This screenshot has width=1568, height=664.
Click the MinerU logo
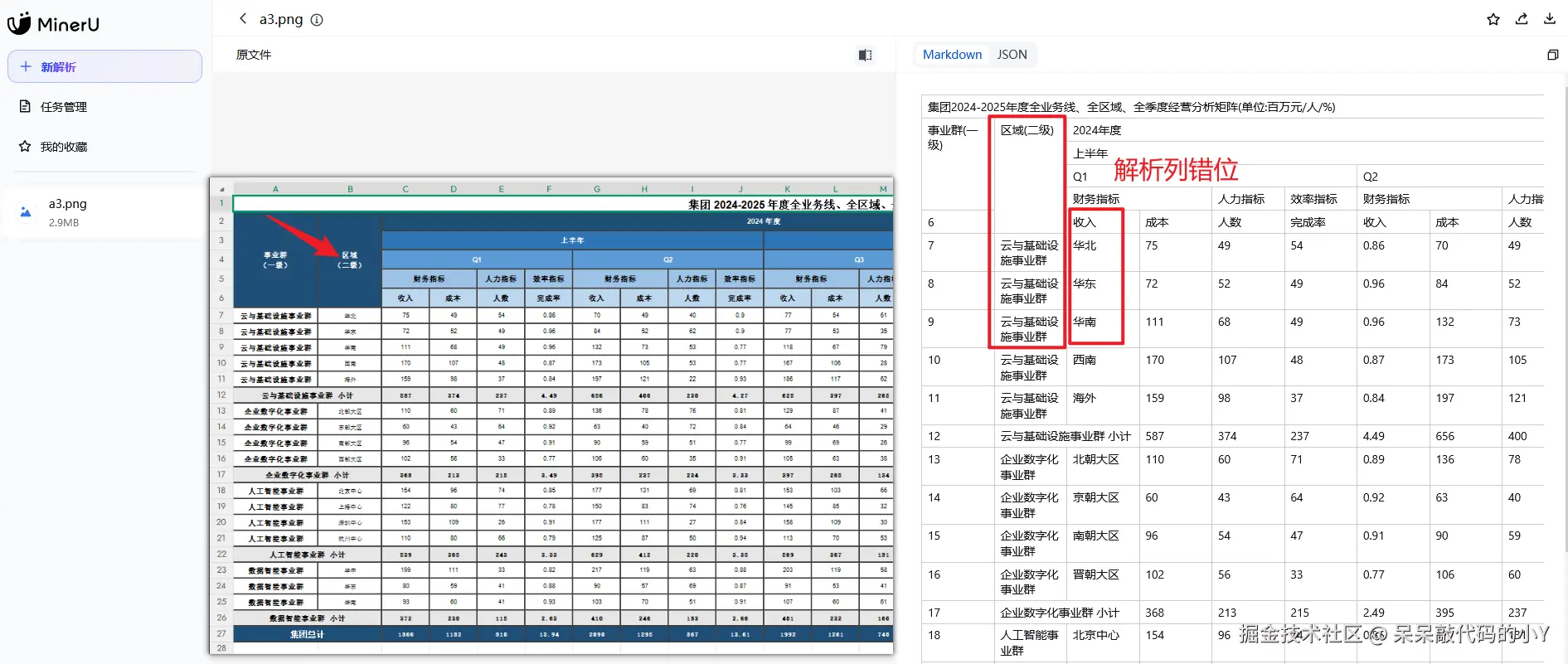click(x=53, y=24)
